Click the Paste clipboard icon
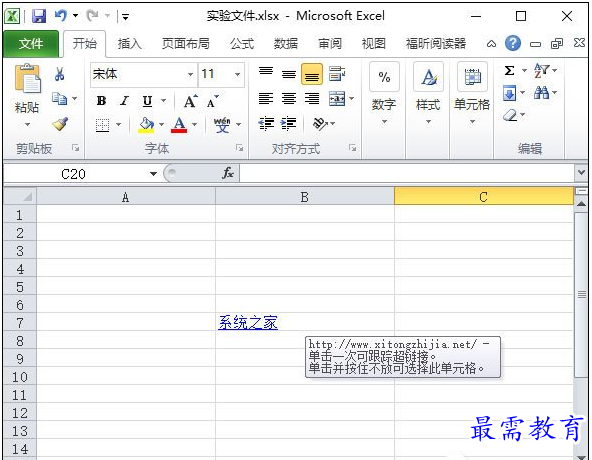The height and width of the screenshot is (460, 592). [x=27, y=79]
